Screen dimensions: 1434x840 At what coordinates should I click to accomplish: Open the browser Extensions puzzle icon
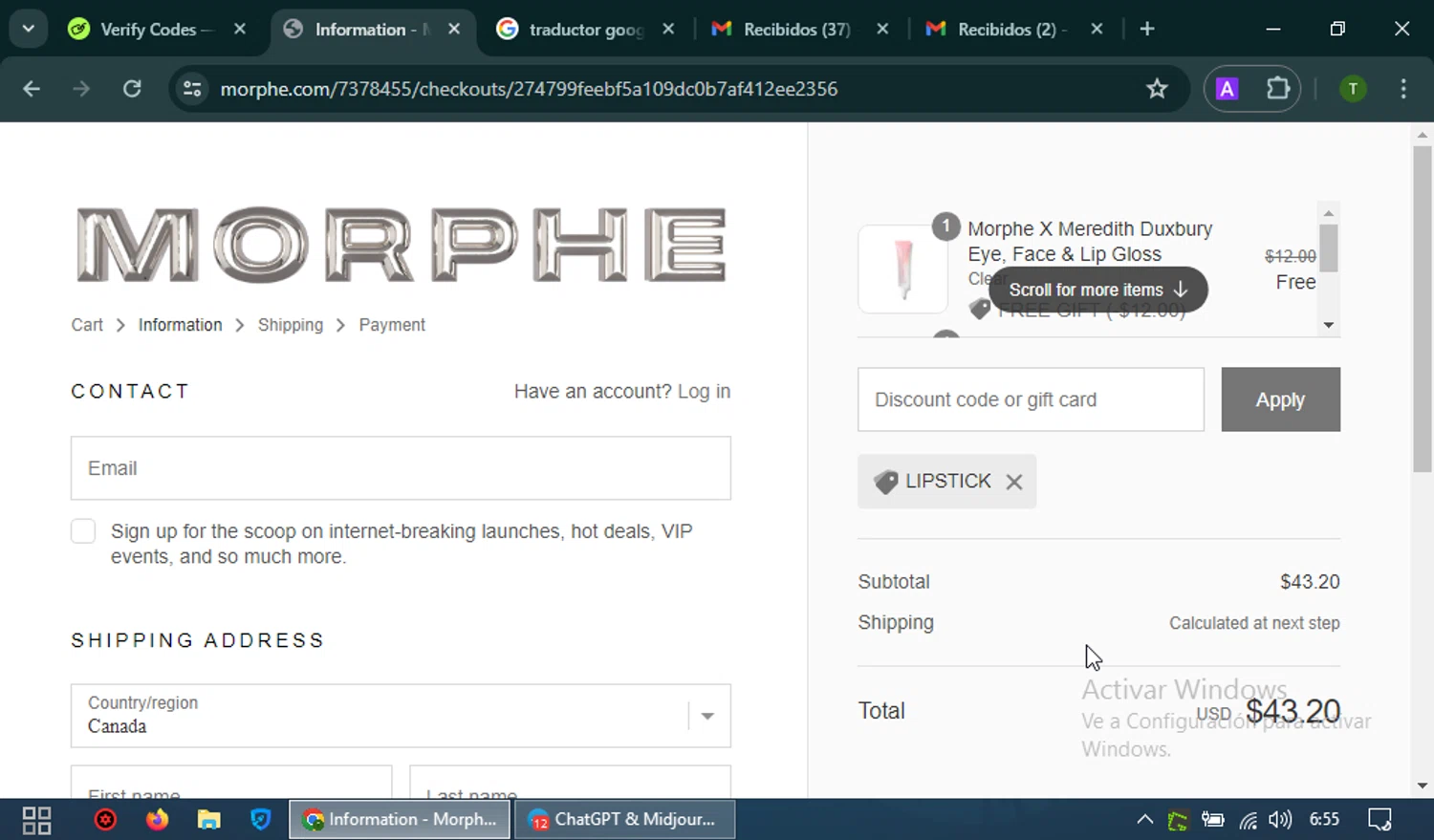coord(1277,89)
